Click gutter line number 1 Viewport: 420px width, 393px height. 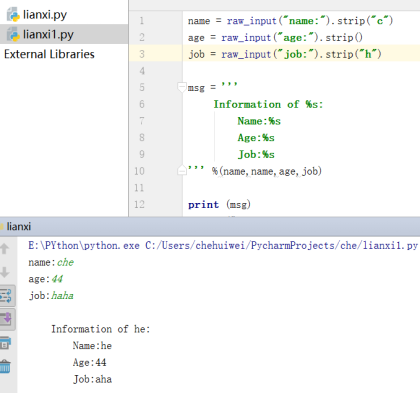click(x=142, y=21)
